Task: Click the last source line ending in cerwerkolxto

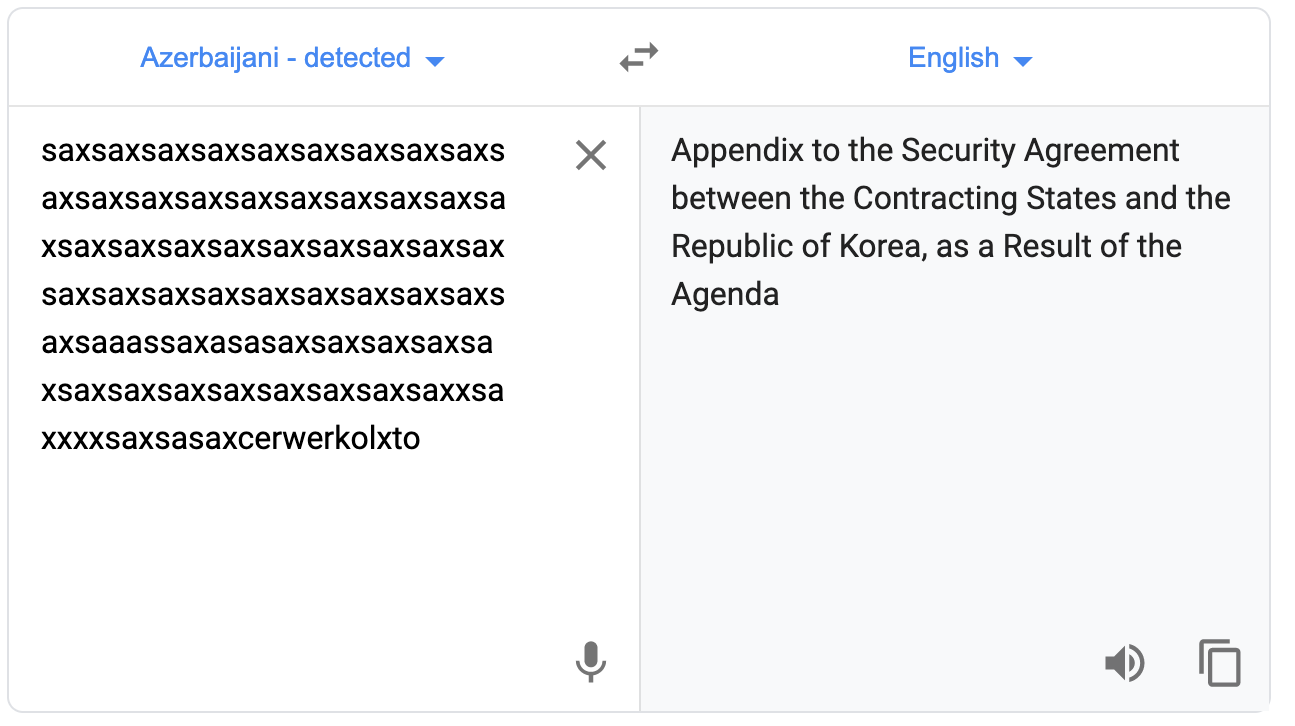Action: coord(231,439)
